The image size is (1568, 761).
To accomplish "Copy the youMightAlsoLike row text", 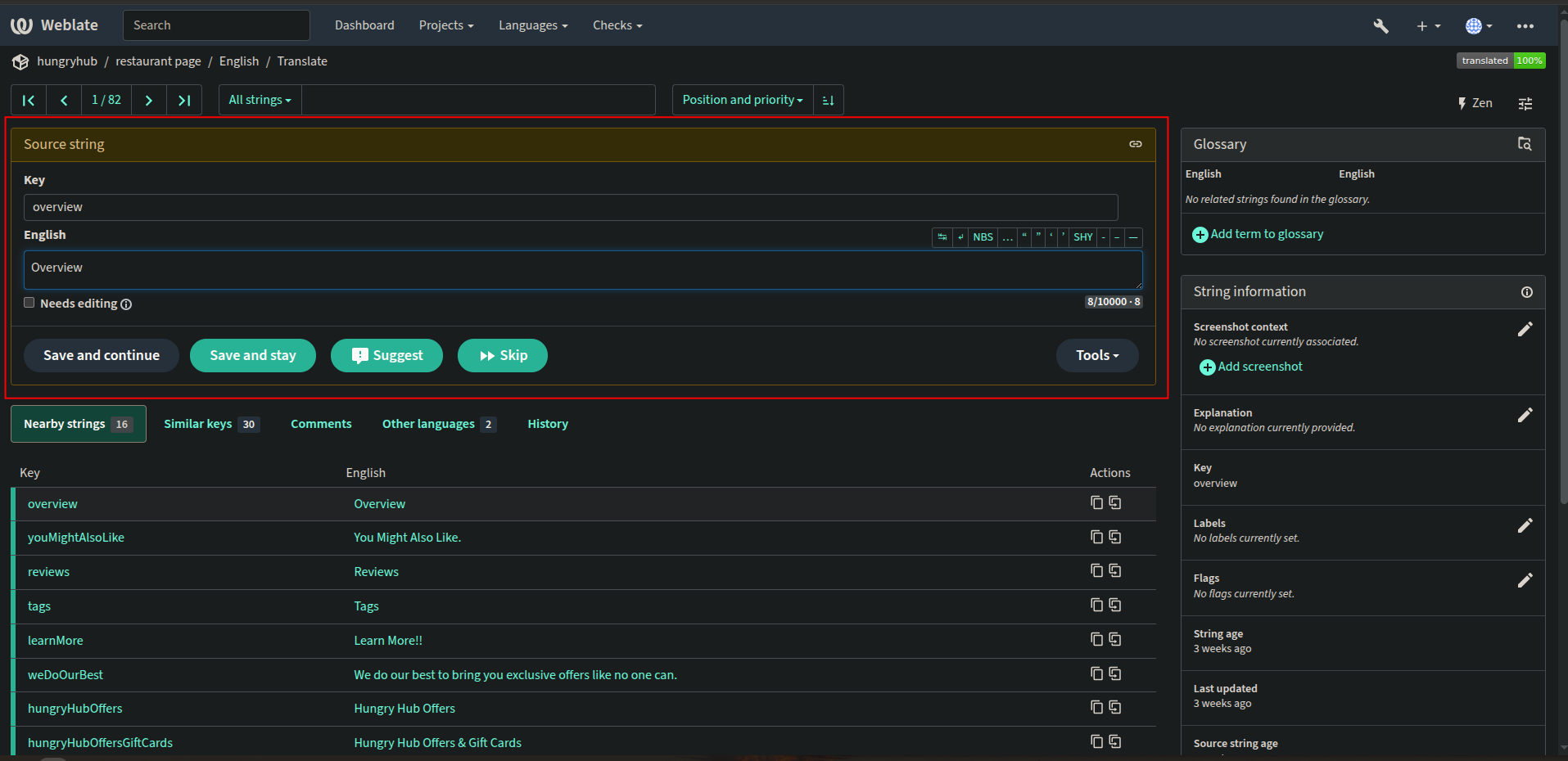I will click(1096, 537).
